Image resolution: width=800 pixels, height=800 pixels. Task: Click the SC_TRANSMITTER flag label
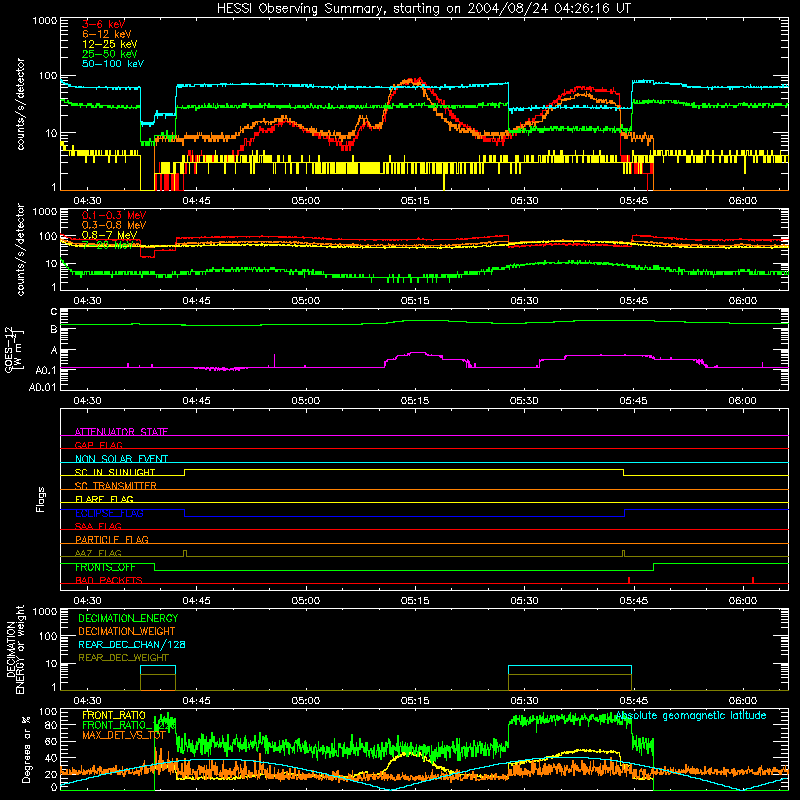[x=115, y=486]
